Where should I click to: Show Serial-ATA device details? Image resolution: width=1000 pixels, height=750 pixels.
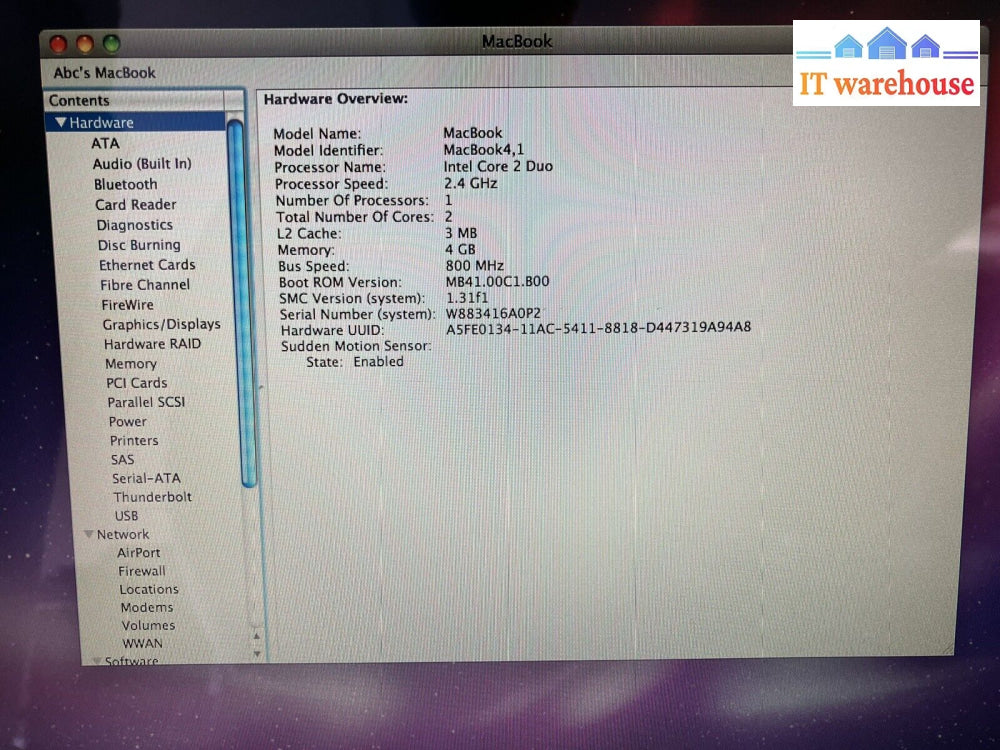pos(146,478)
